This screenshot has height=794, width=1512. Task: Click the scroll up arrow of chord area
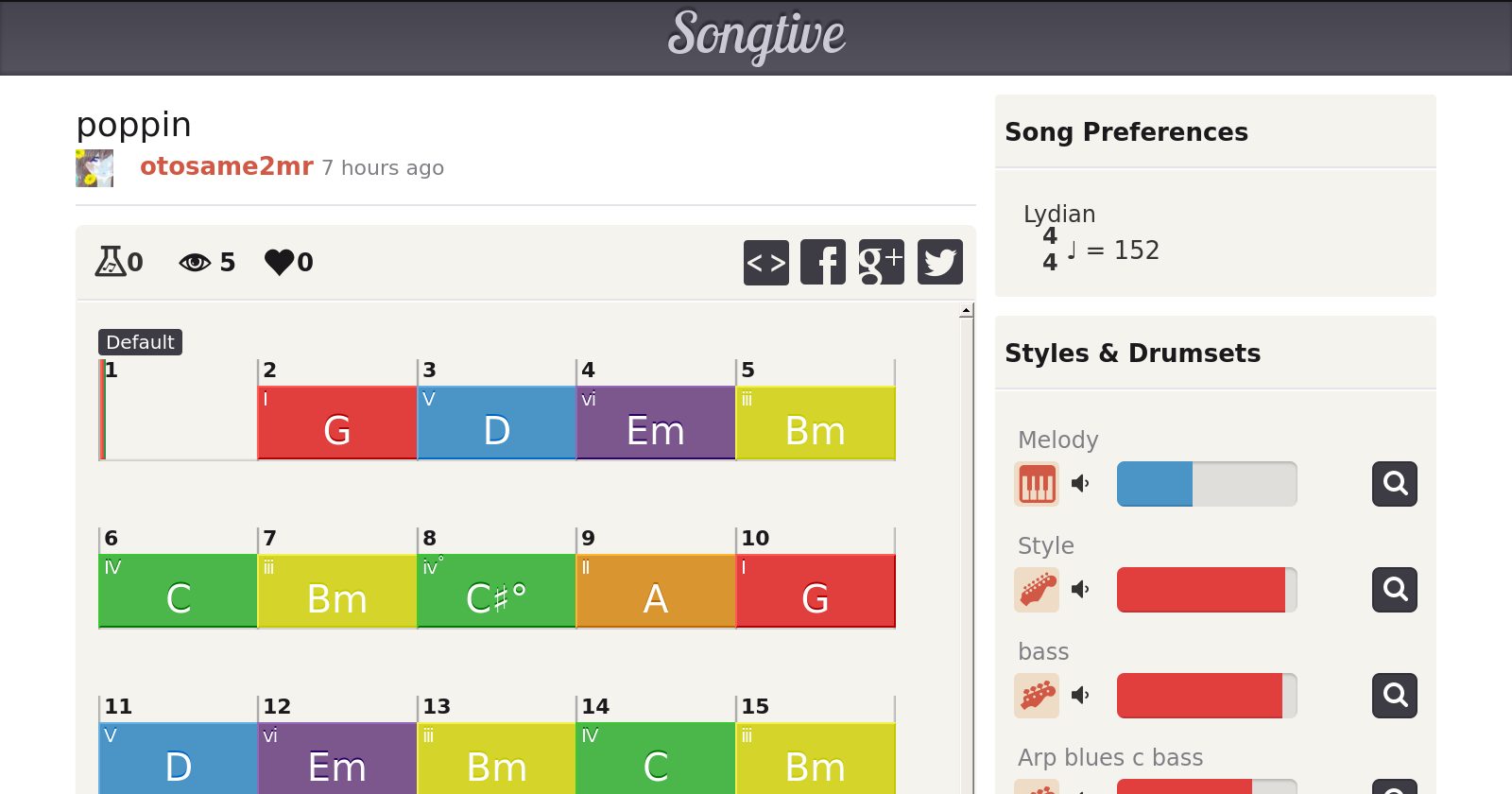(966, 311)
